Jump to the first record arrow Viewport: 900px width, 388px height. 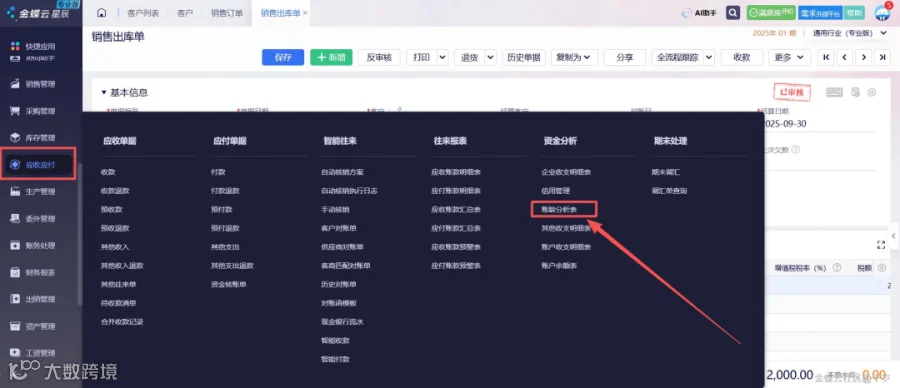pos(826,57)
